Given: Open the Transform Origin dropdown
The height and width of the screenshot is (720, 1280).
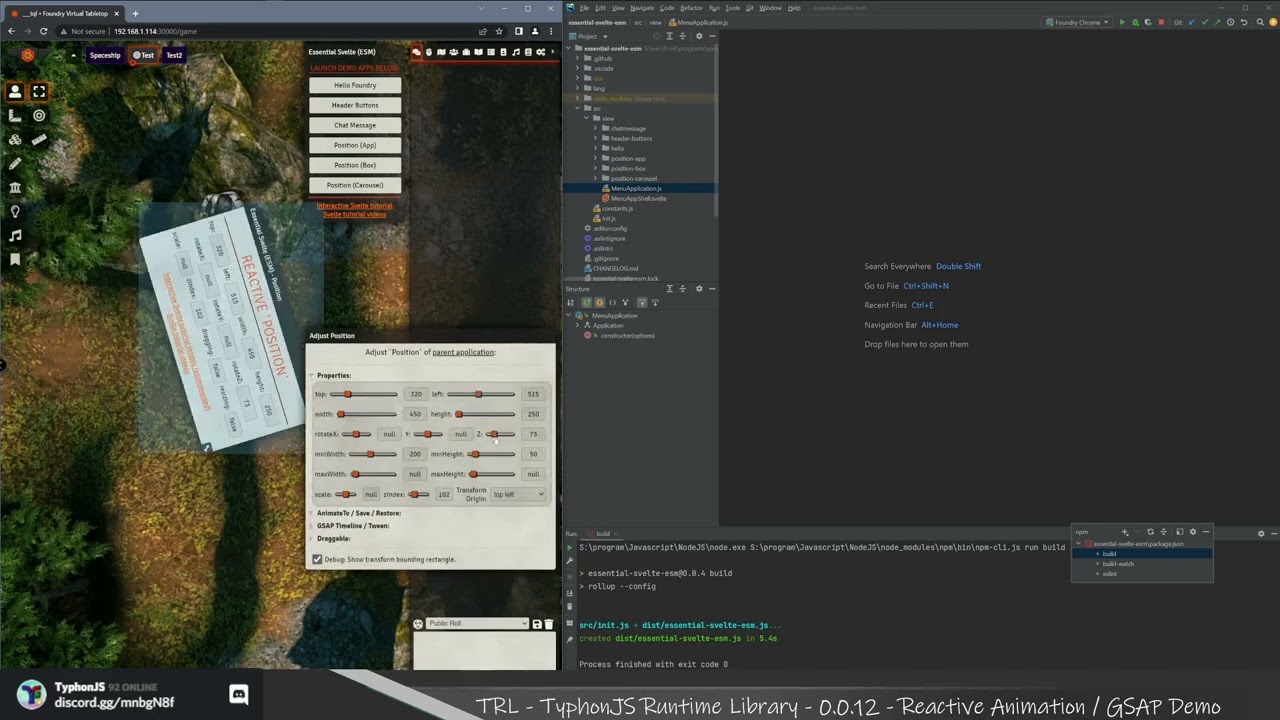Looking at the screenshot, I should point(518,494).
